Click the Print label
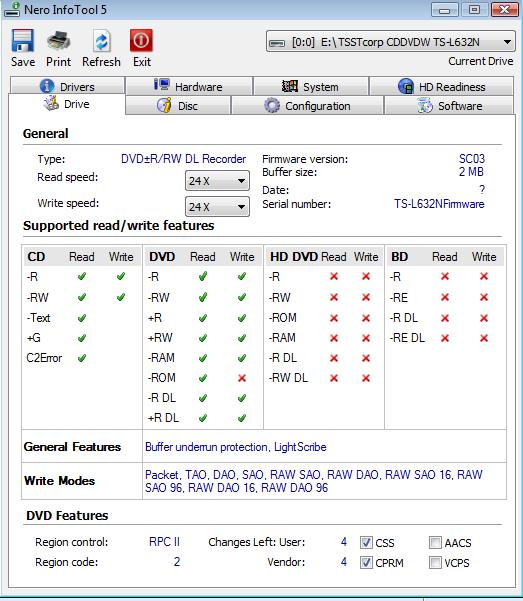 [58, 62]
